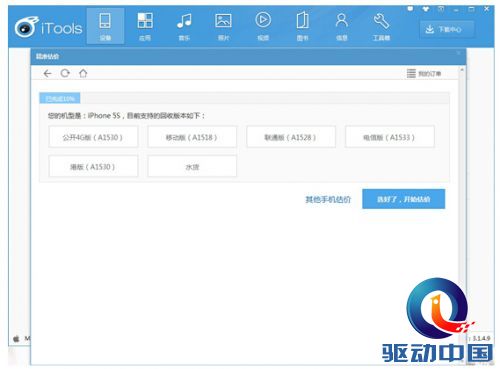Screen dimensions: 500x369
Task: Select the A1528 Unicom version option
Action: pos(291,137)
